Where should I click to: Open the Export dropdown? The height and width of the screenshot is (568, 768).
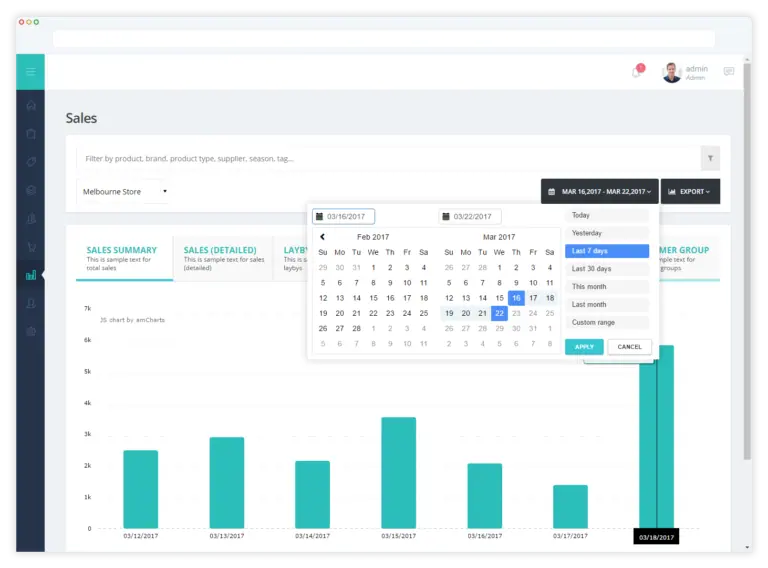point(690,191)
